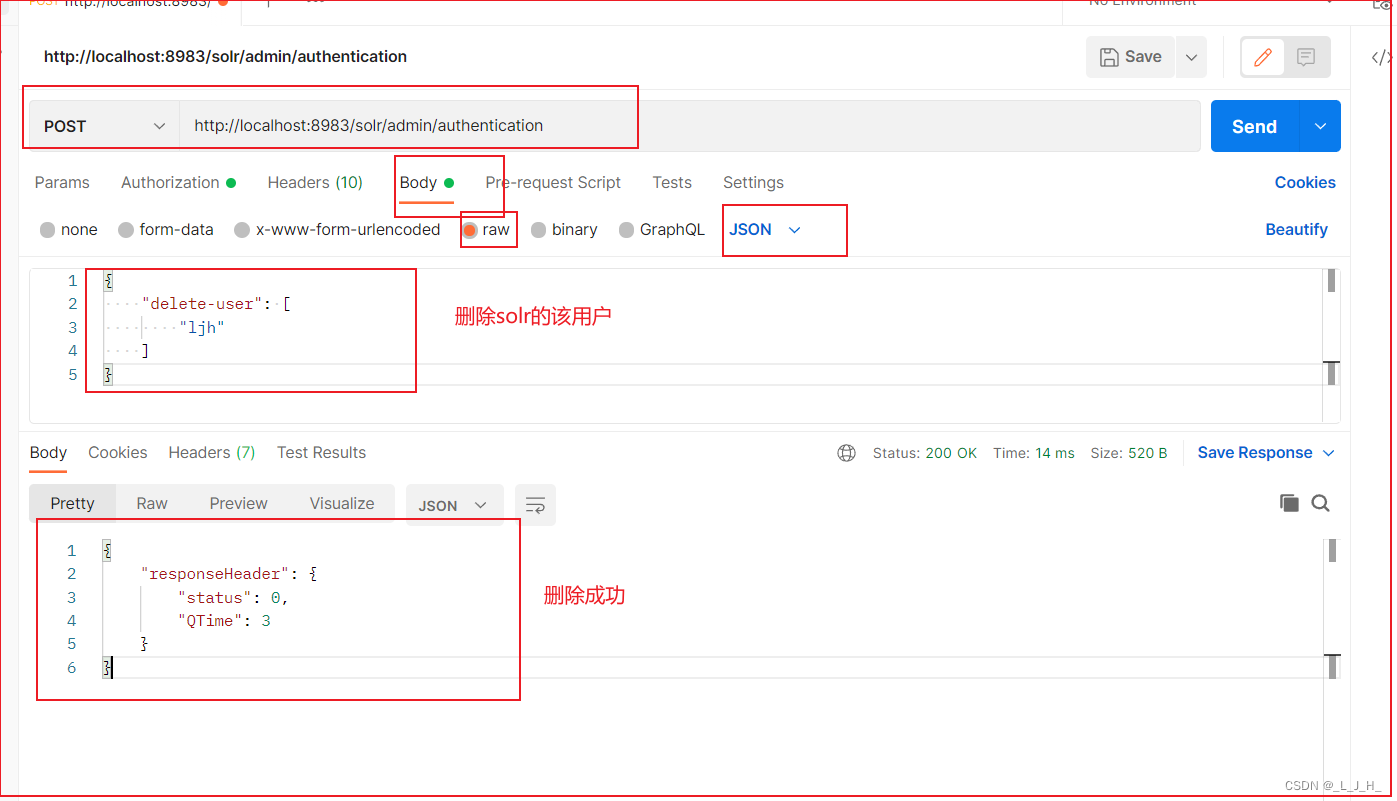Switch response view to Pretty
Screen dimensions: 1397x801
(x=73, y=503)
